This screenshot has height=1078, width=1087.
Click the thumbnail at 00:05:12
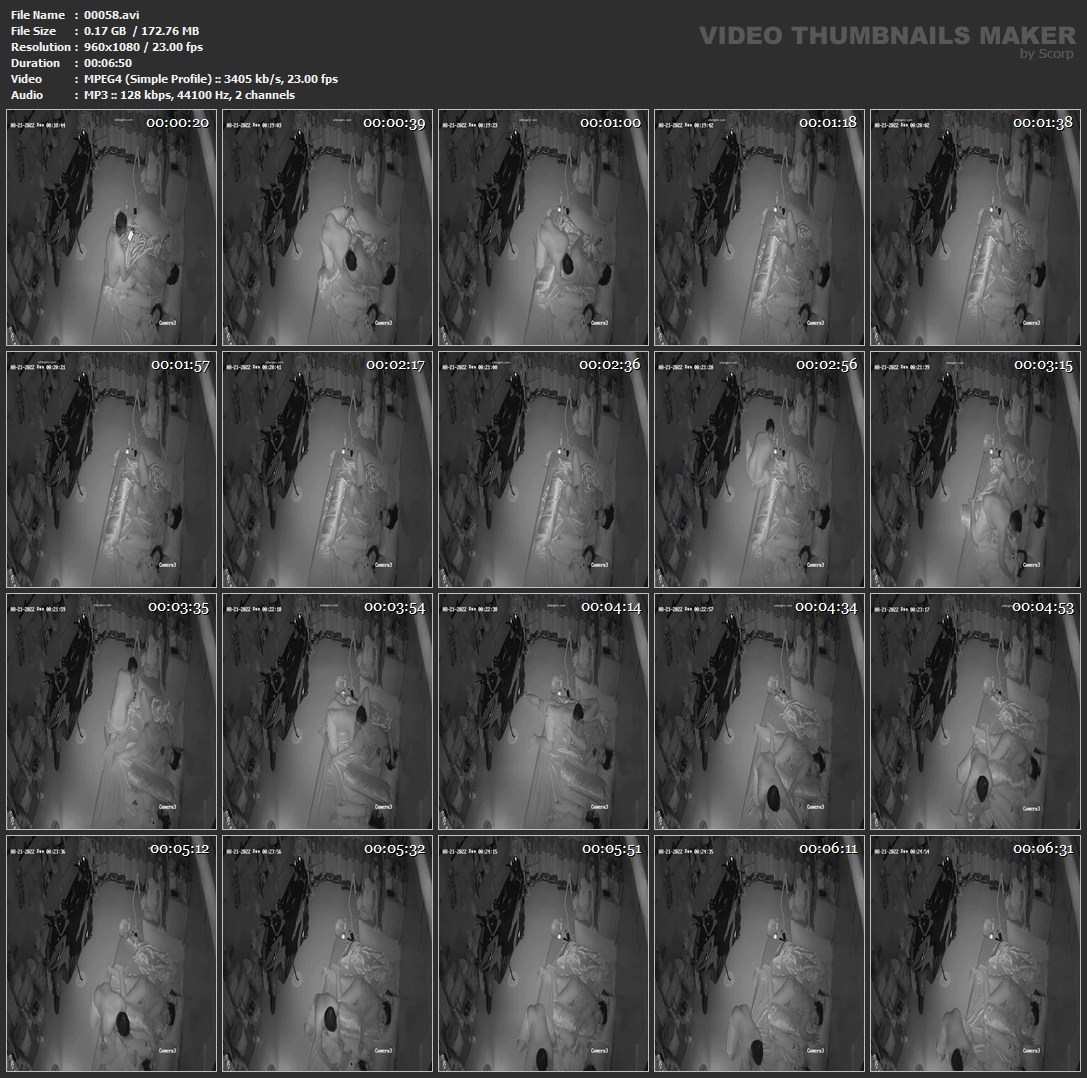point(111,953)
